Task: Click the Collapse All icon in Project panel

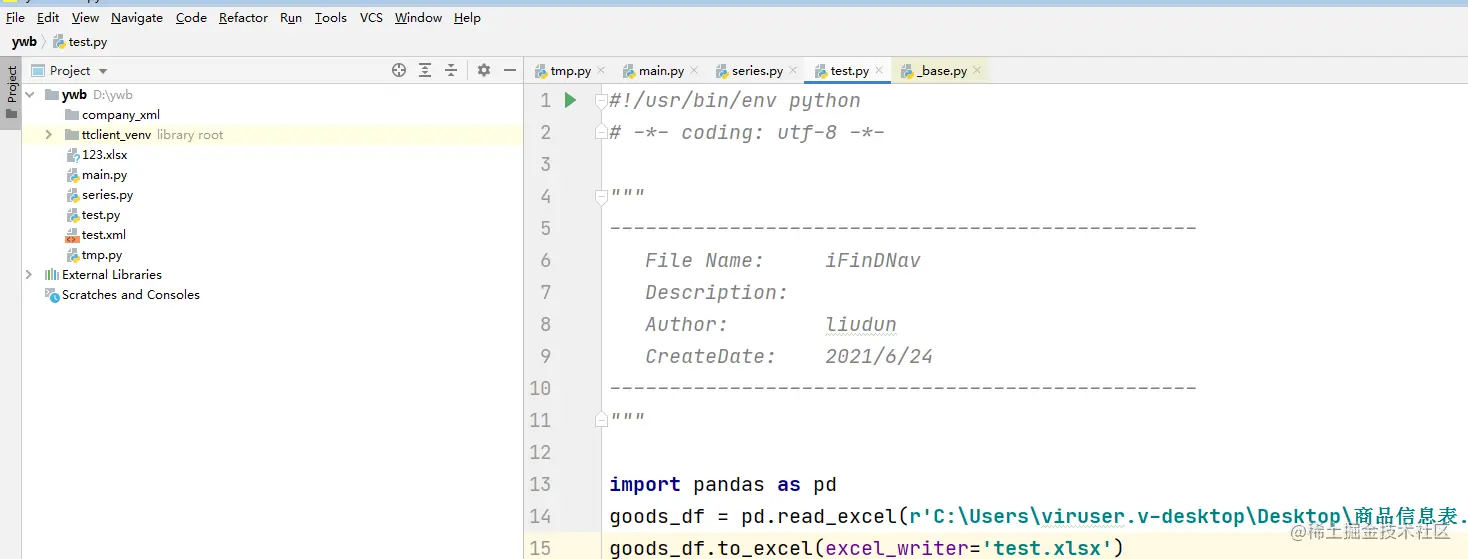Action: point(451,70)
